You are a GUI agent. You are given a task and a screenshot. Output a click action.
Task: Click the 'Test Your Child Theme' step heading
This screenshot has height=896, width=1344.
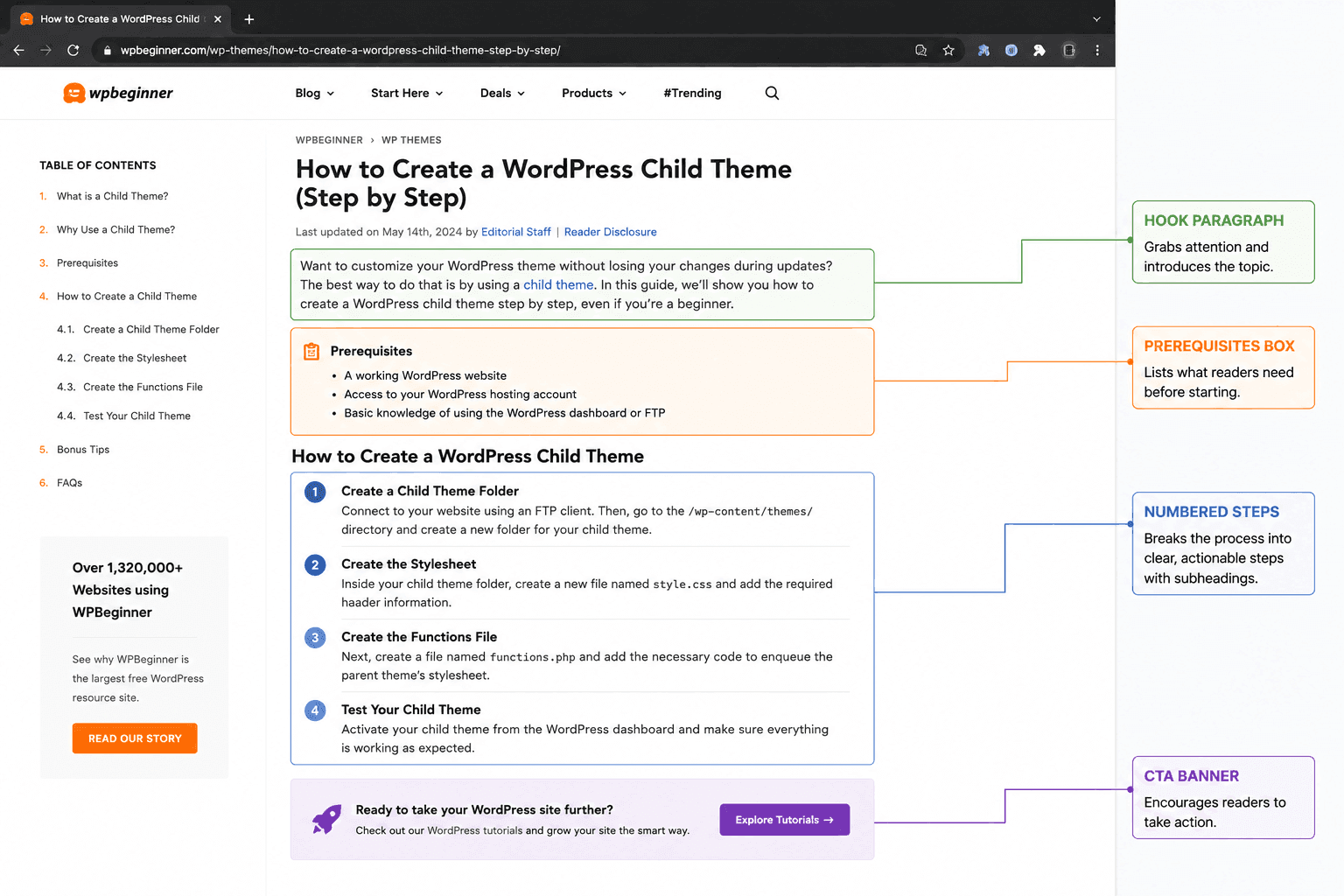(410, 710)
